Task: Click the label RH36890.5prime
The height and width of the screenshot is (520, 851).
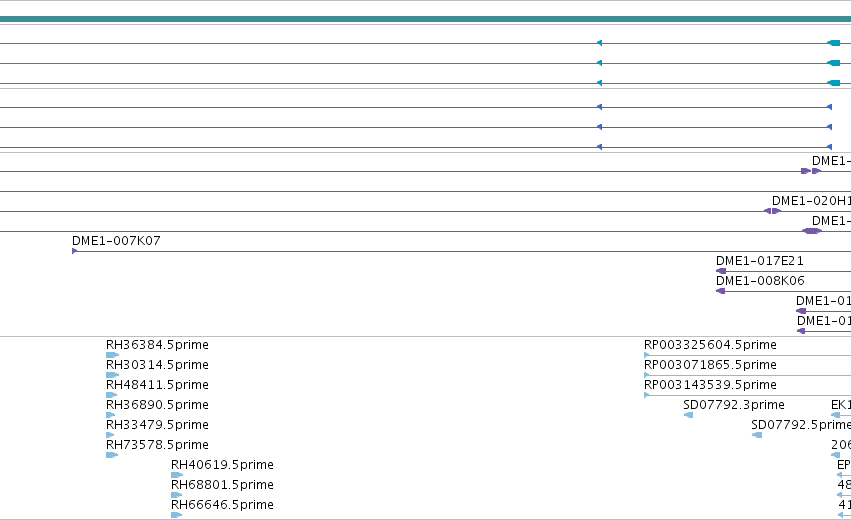Action: 157,405
